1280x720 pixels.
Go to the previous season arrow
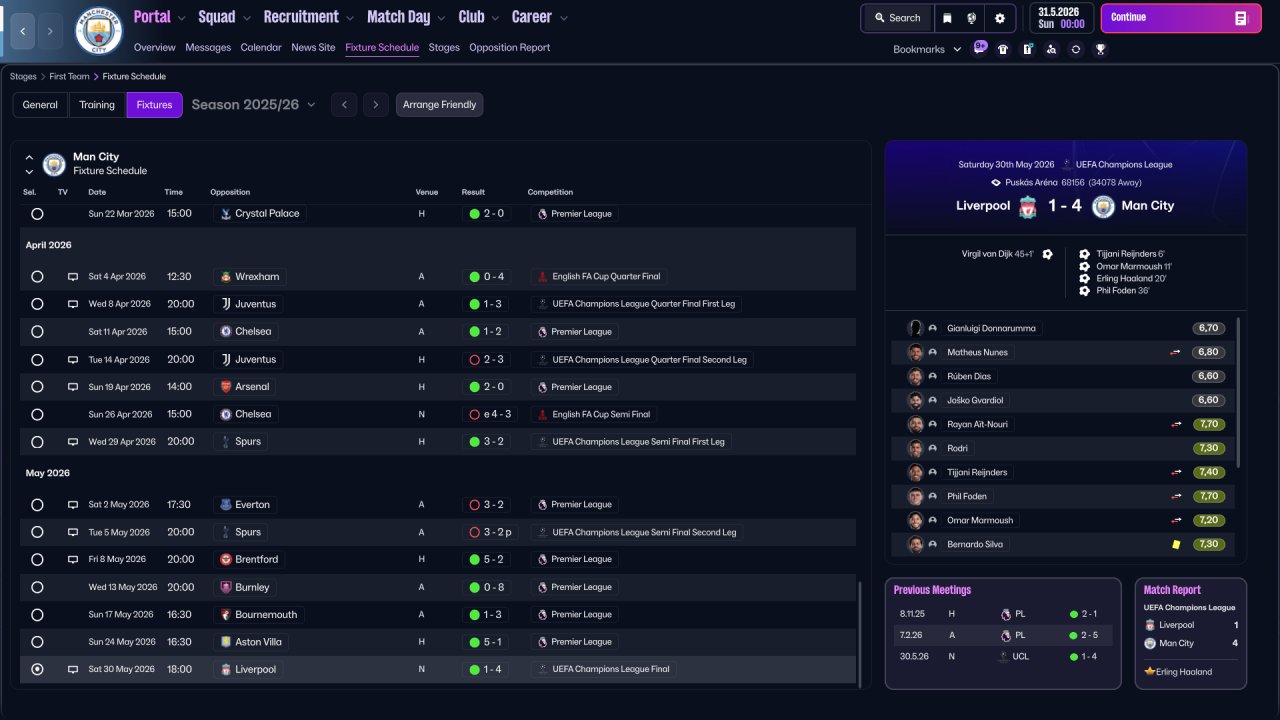[344, 105]
